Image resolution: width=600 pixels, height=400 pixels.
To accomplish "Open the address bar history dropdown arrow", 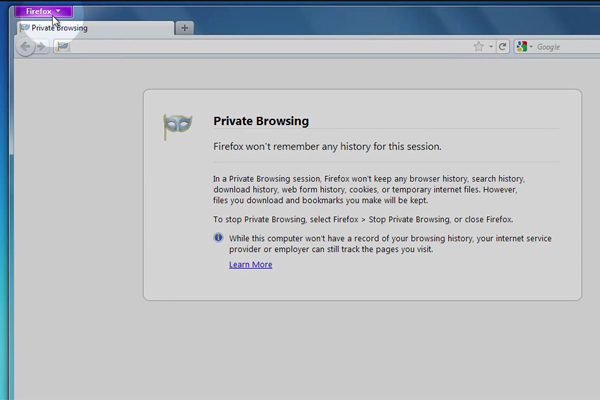I will tap(491, 47).
